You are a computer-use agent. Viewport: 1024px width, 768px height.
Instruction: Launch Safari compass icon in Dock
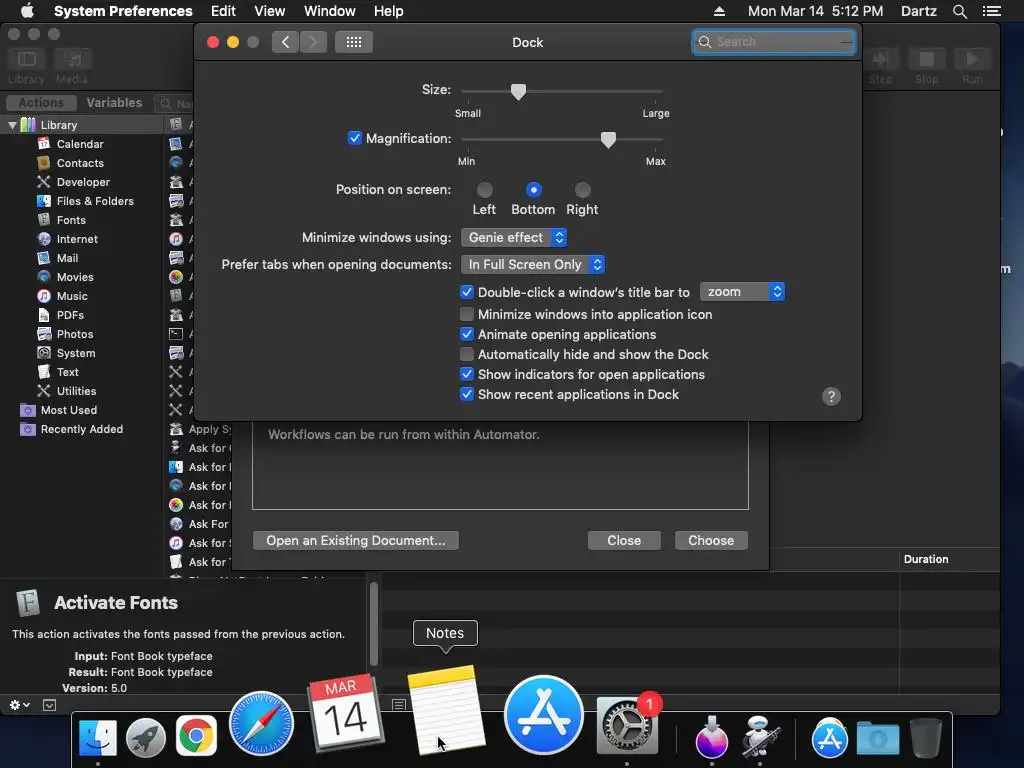pyautogui.click(x=261, y=723)
